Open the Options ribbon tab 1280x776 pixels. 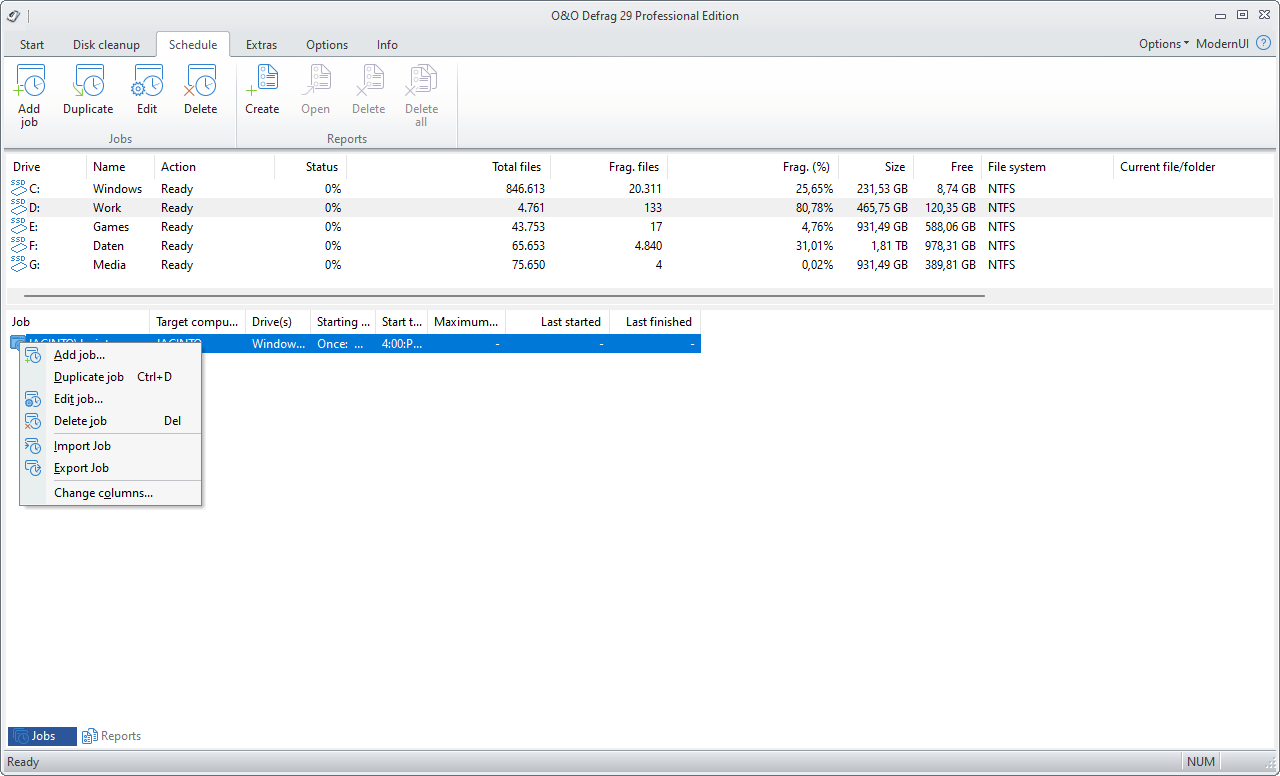327,45
